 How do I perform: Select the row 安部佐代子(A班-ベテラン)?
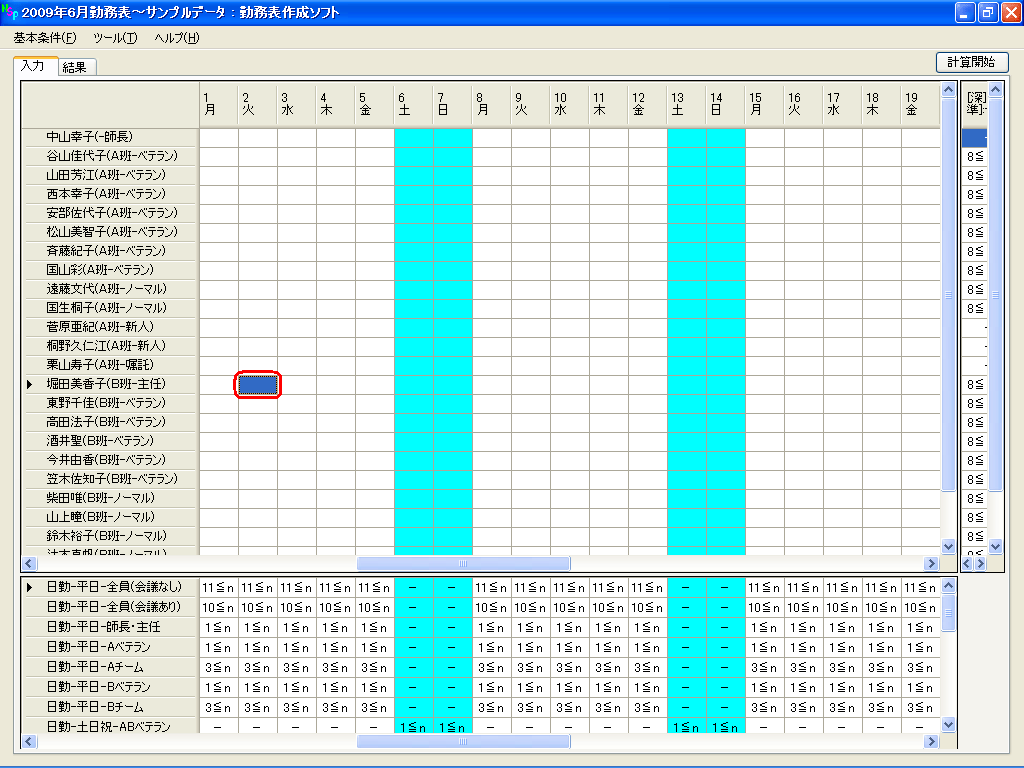(x=110, y=213)
